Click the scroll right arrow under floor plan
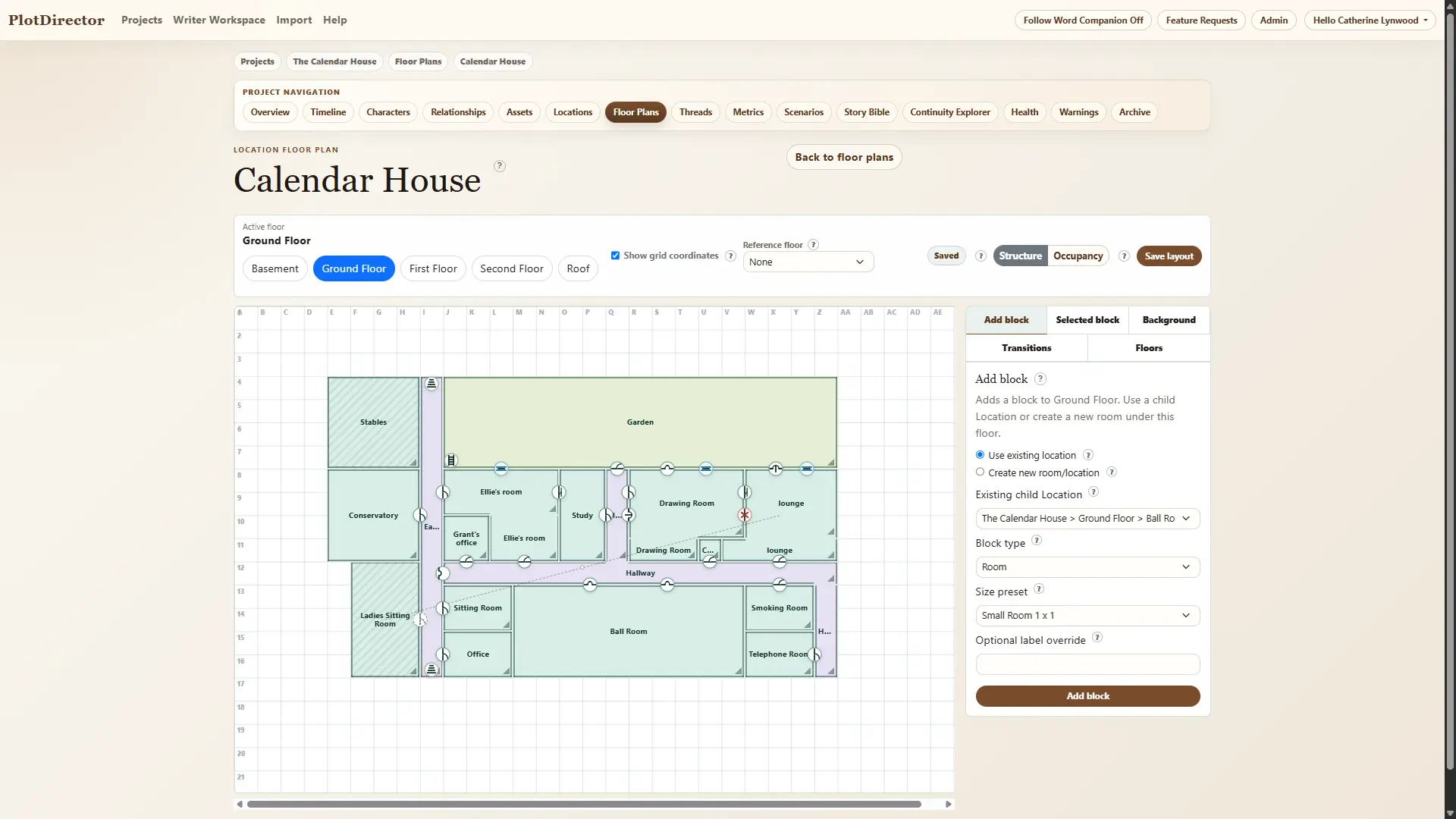The image size is (1456, 819). 948,804
